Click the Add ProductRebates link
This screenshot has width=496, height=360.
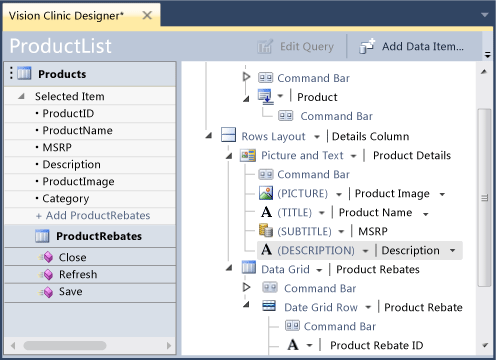point(93,216)
